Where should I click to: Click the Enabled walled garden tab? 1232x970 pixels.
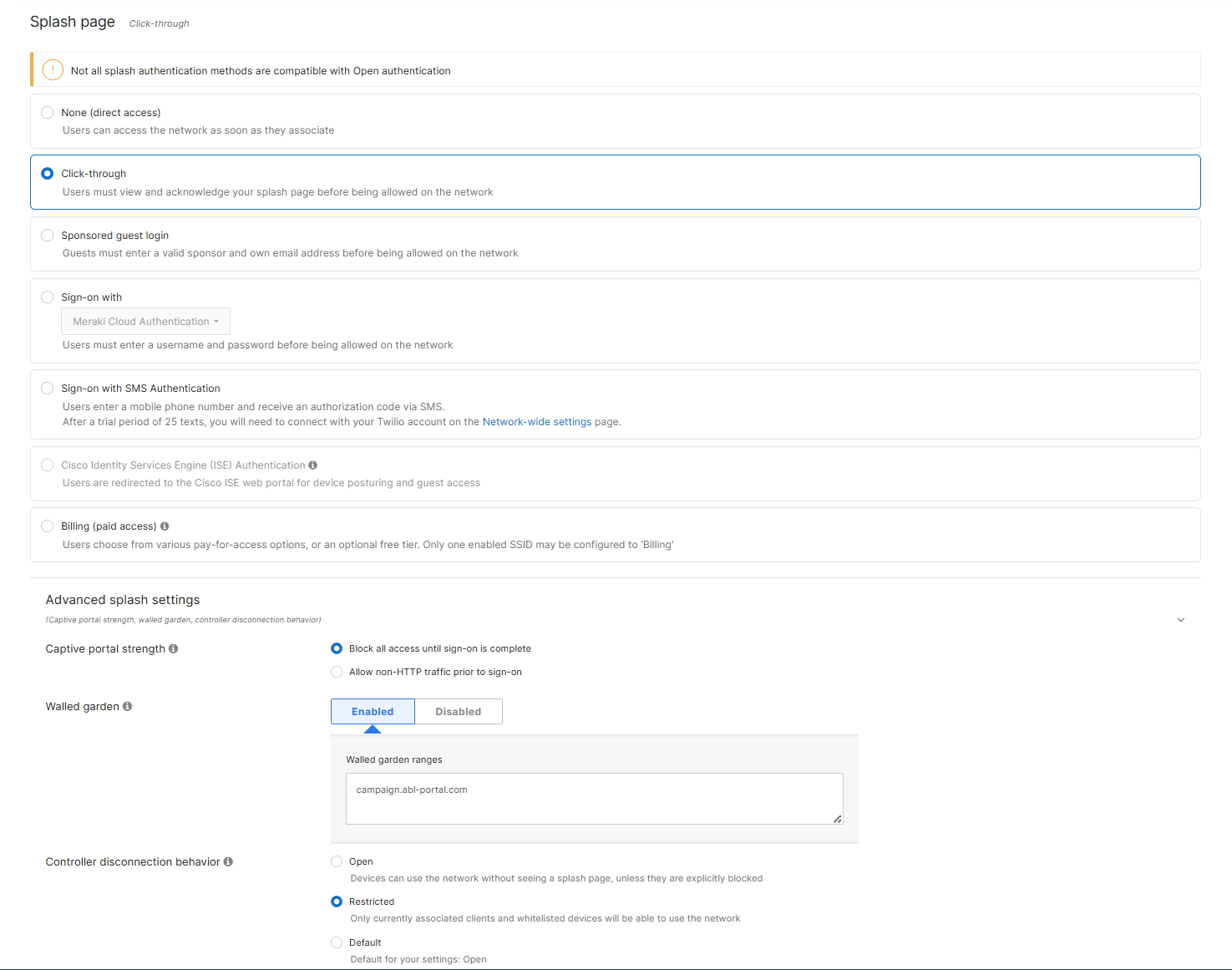pyautogui.click(x=372, y=711)
